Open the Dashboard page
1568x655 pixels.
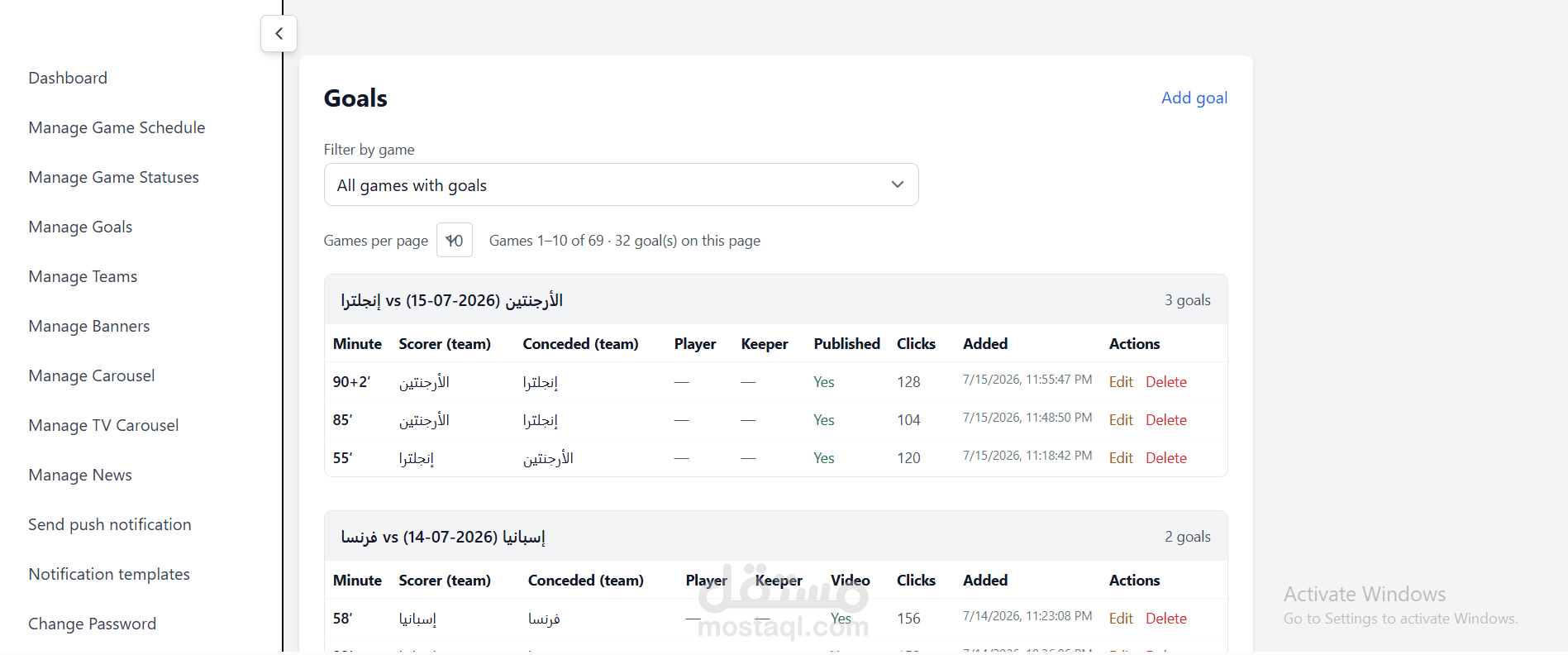point(68,78)
